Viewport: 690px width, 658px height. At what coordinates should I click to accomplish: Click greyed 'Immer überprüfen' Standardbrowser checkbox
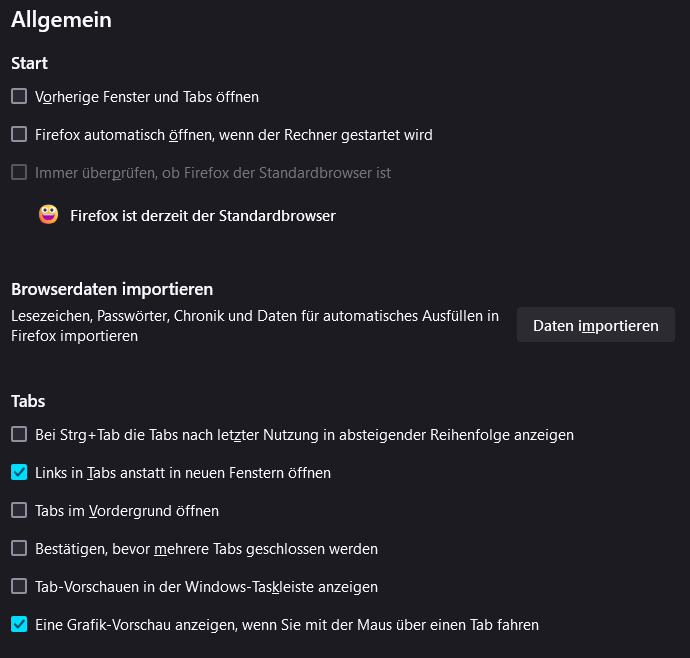(x=19, y=173)
